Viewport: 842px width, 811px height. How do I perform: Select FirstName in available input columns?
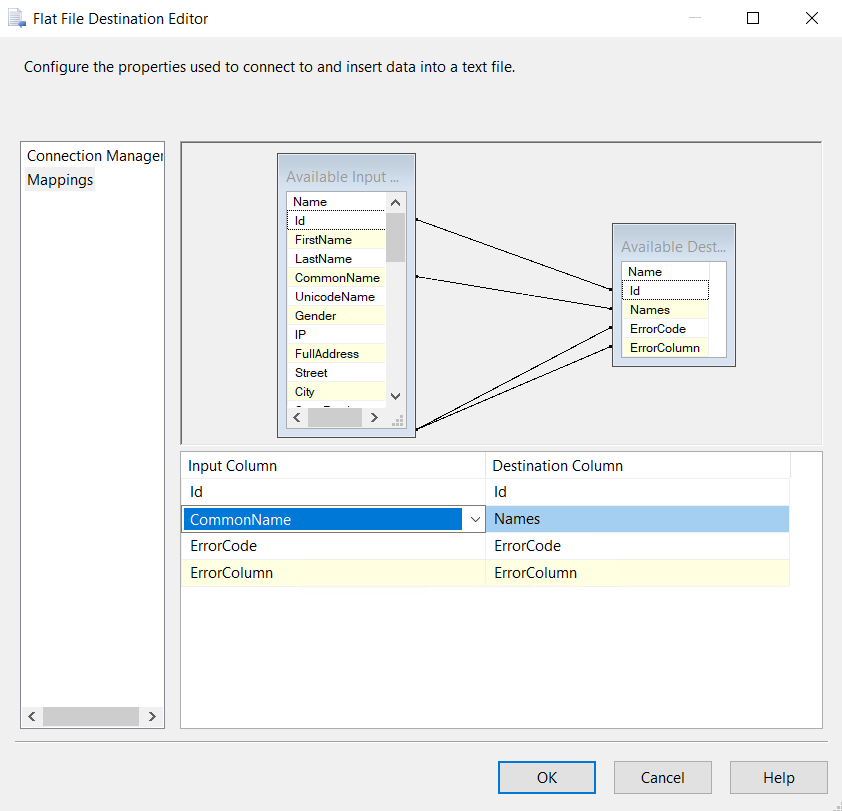click(323, 240)
